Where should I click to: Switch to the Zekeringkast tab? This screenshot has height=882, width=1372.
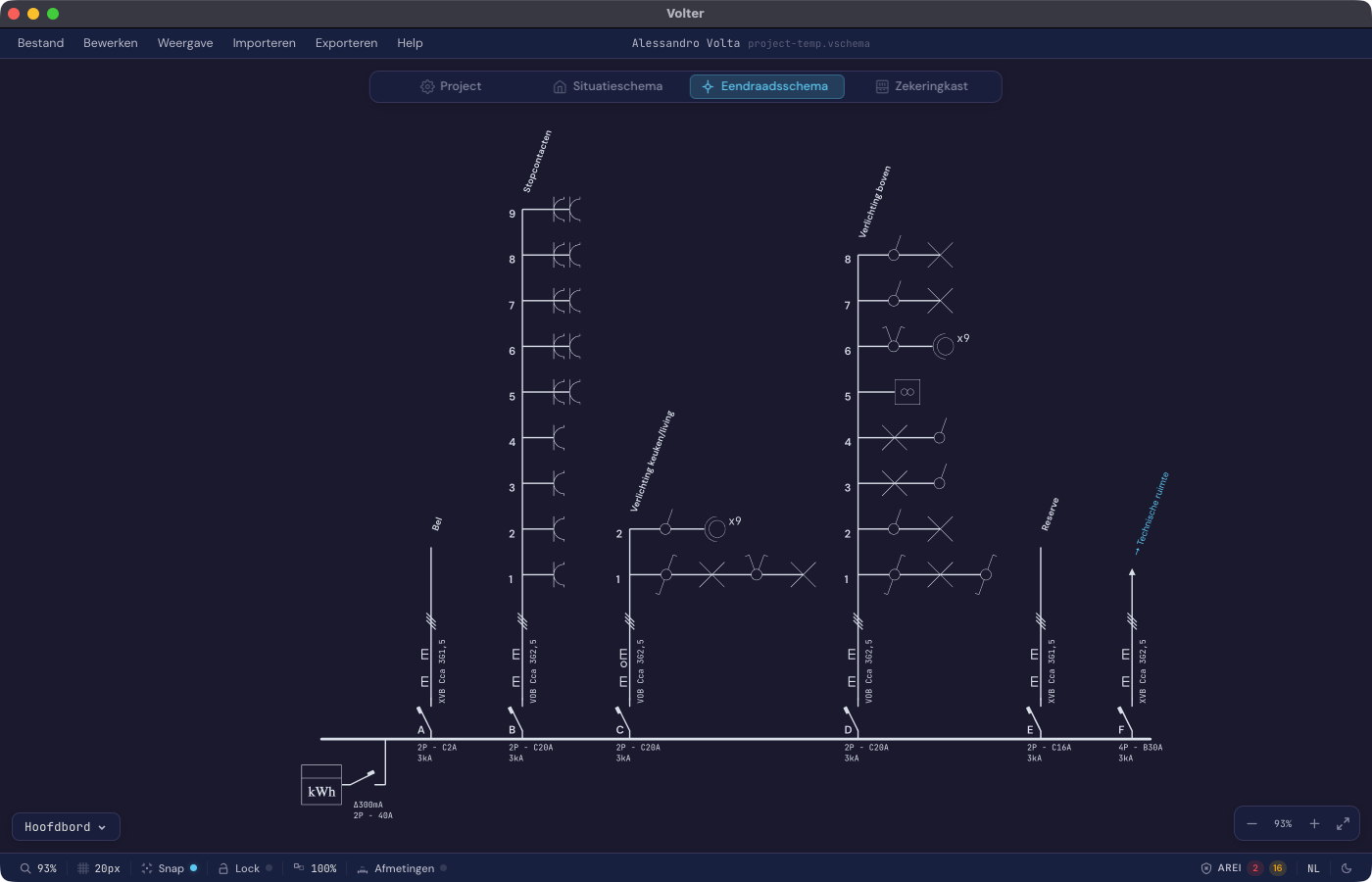coord(921,86)
